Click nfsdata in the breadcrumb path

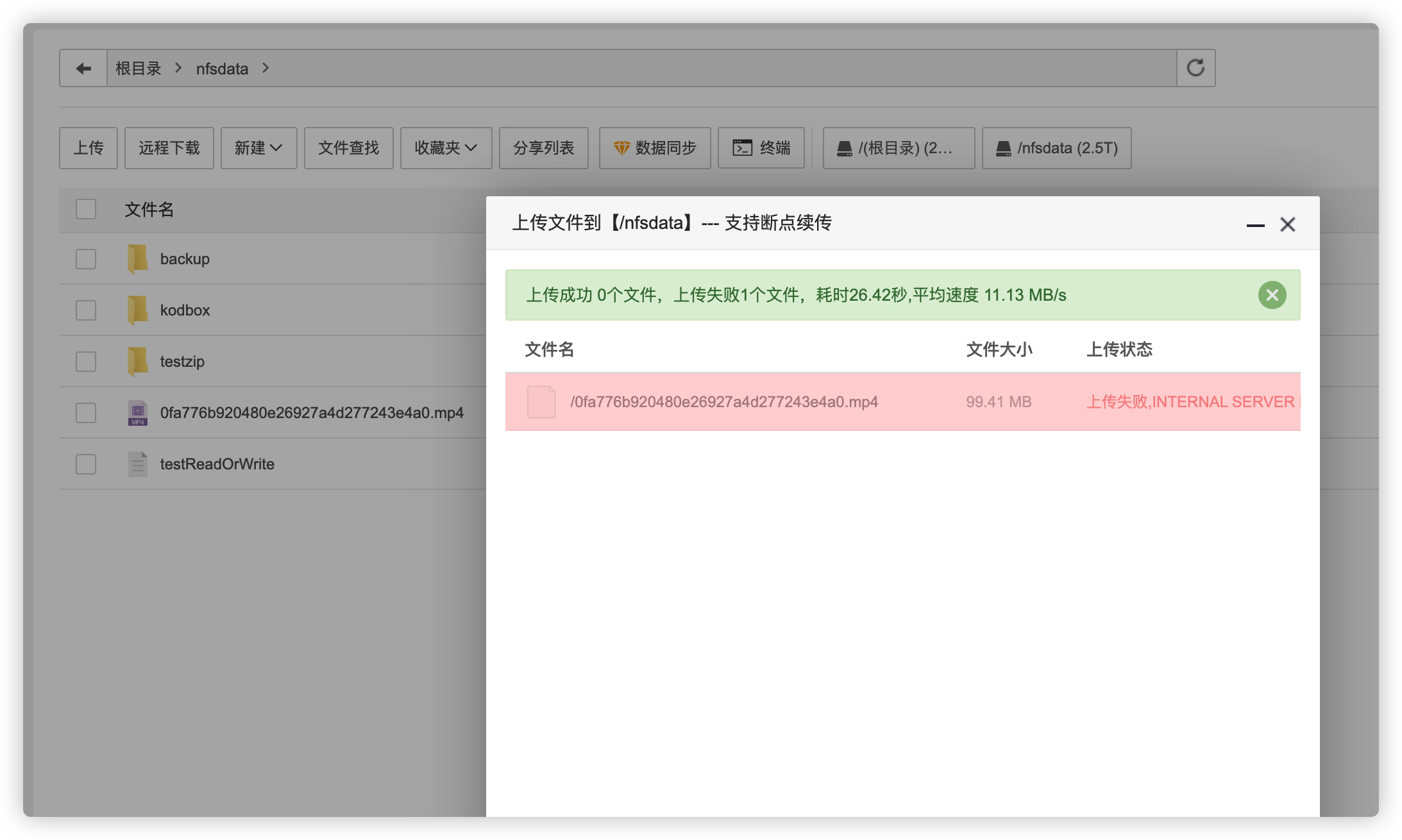pyautogui.click(x=222, y=69)
